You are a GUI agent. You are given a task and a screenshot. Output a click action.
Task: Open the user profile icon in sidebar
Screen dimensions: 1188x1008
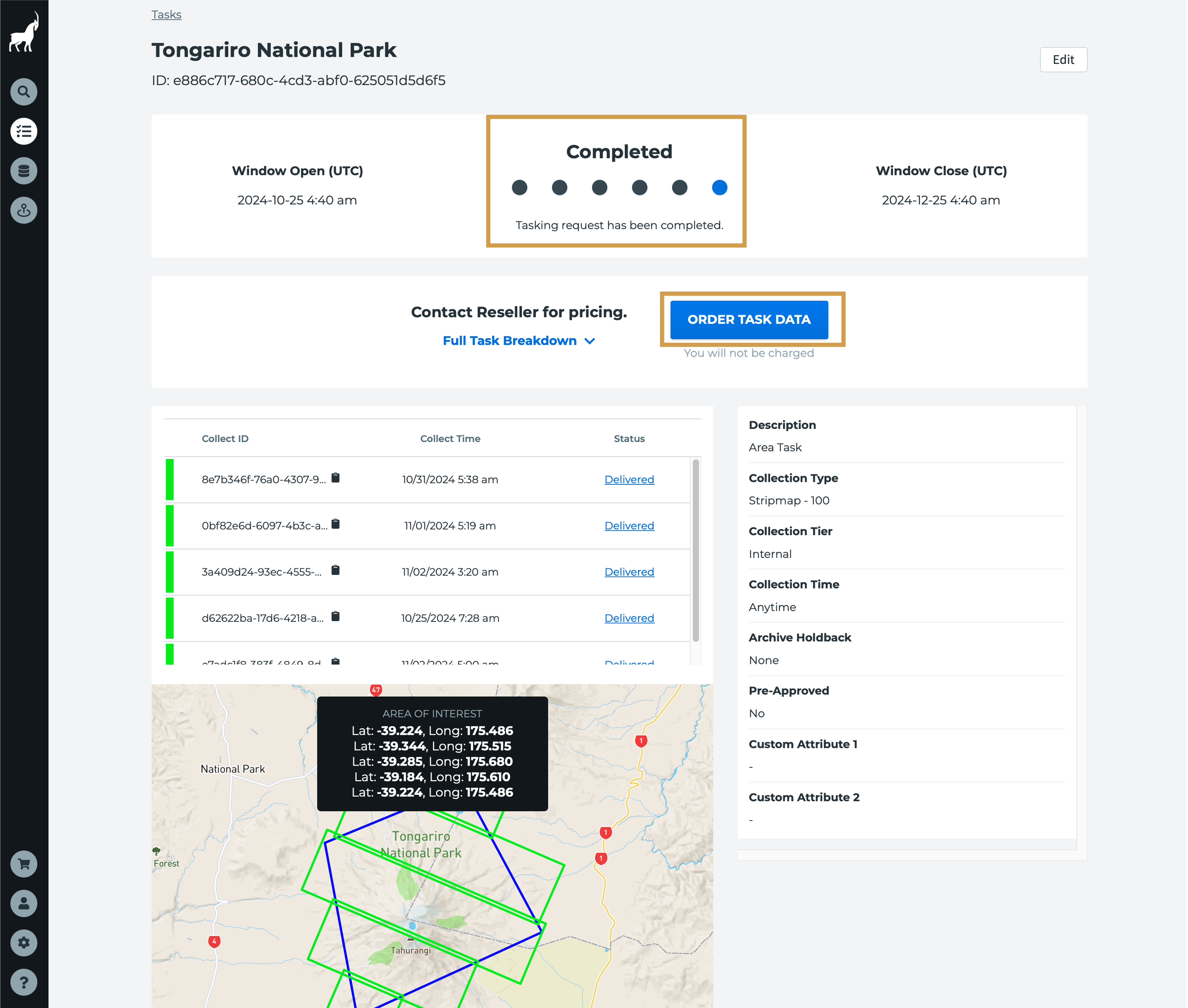pos(24,904)
